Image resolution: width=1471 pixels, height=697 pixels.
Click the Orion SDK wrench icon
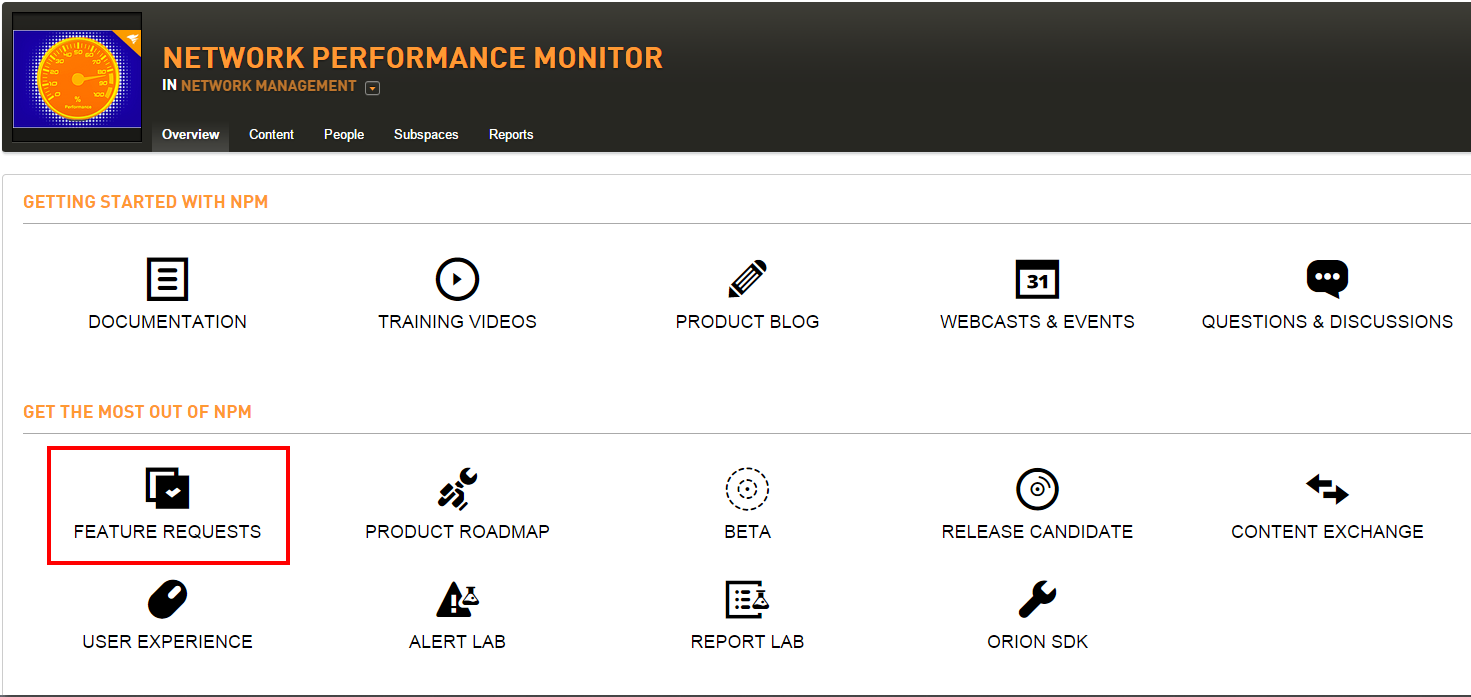click(1037, 600)
